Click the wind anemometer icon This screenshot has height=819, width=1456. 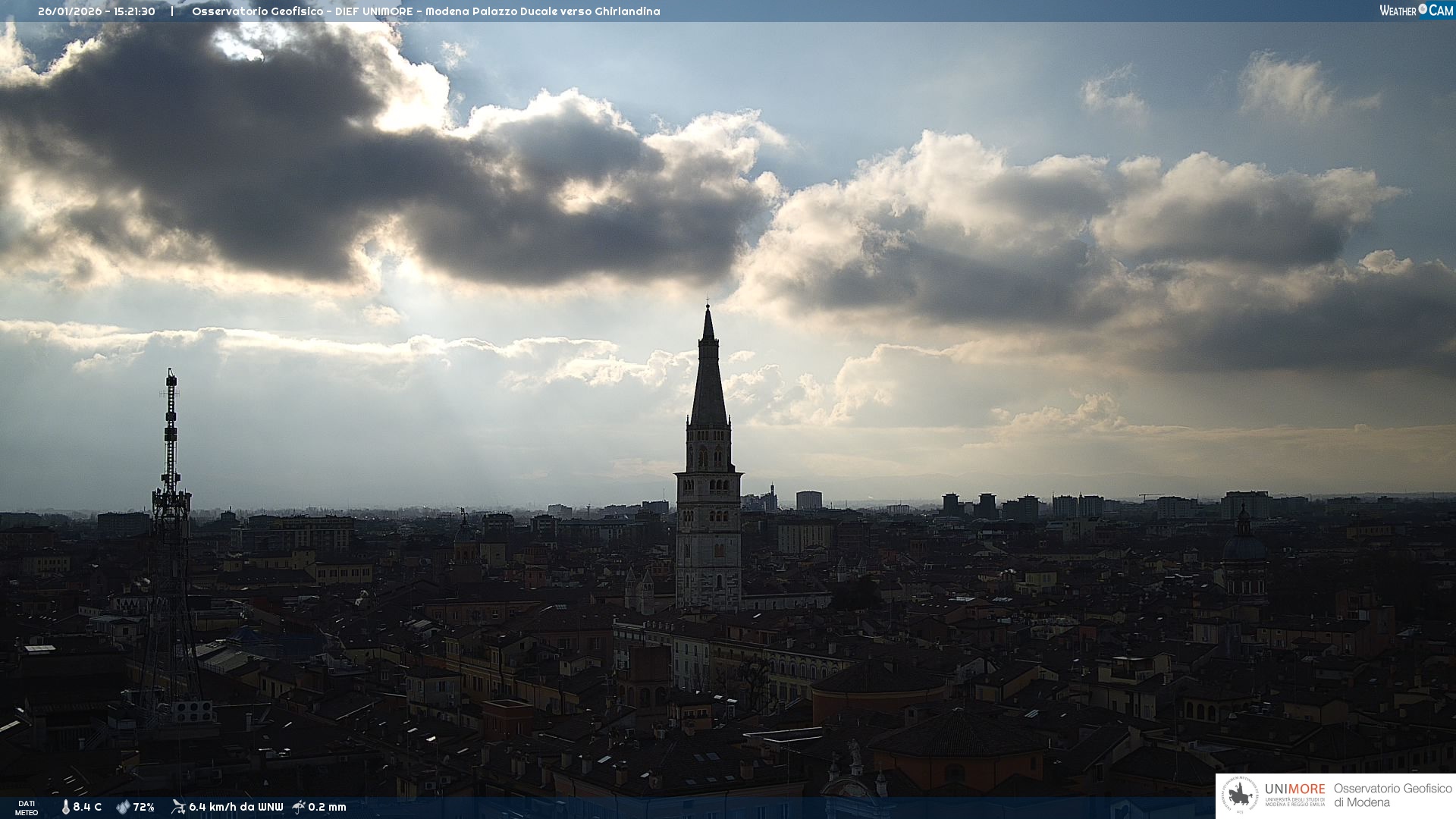click(178, 807)
